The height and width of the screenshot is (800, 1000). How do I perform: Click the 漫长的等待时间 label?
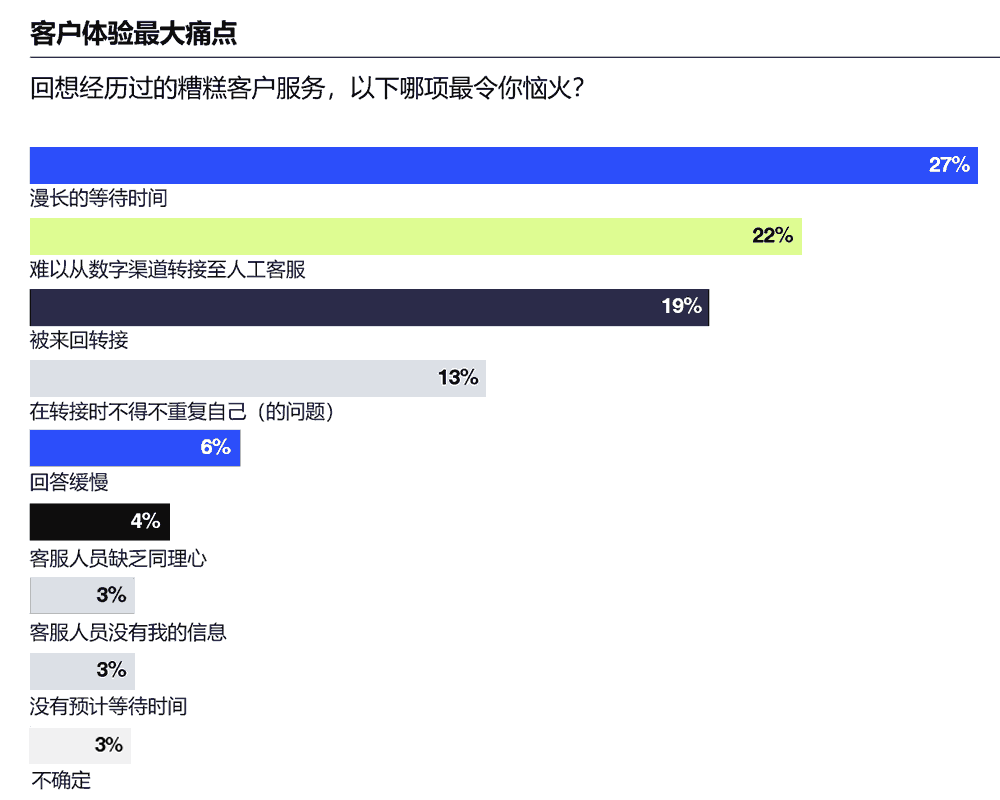point(98,198)
